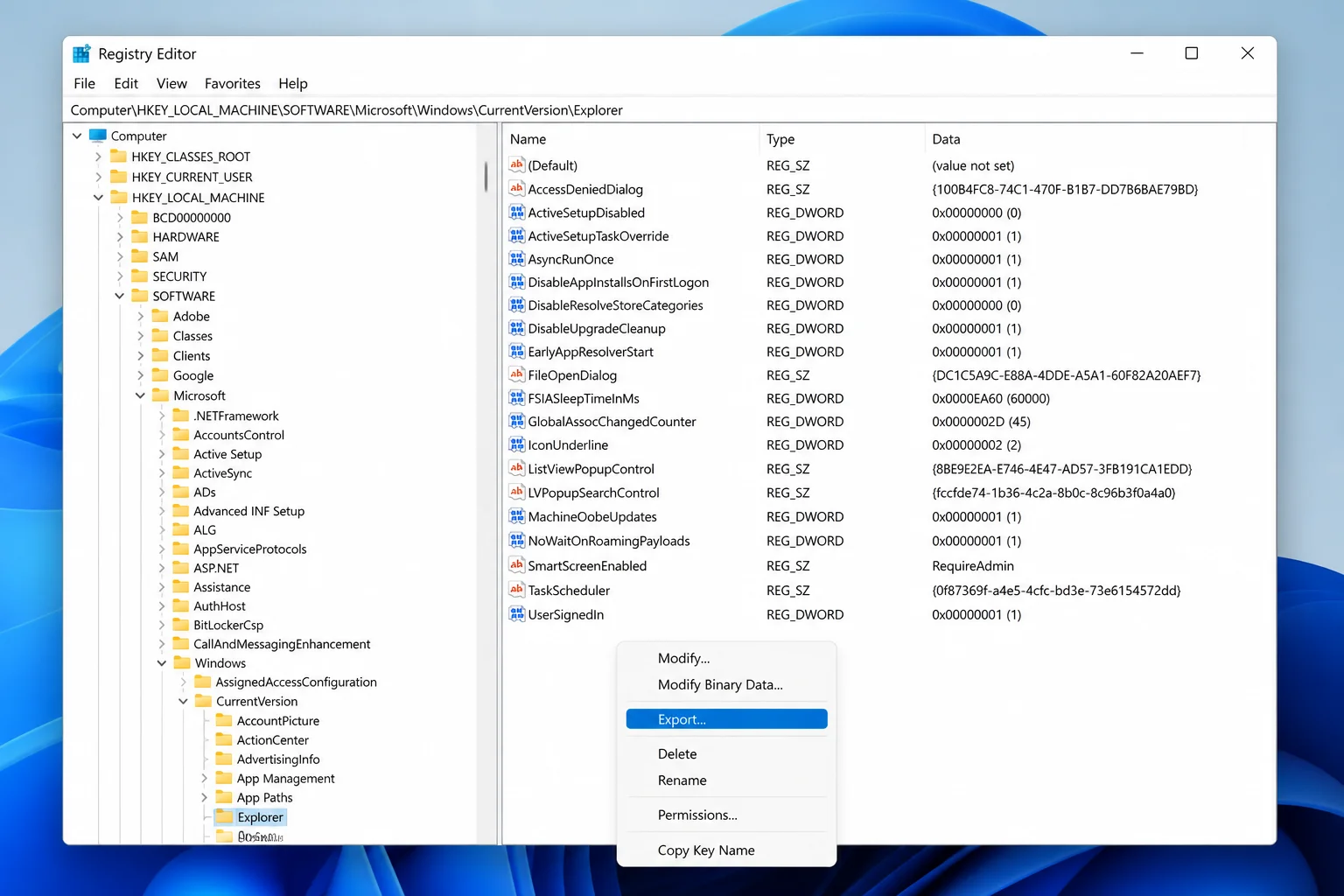Viewport: 1344px width, 896px height.
Task: Collapse the Windows key
Action: tap(161, 663)
